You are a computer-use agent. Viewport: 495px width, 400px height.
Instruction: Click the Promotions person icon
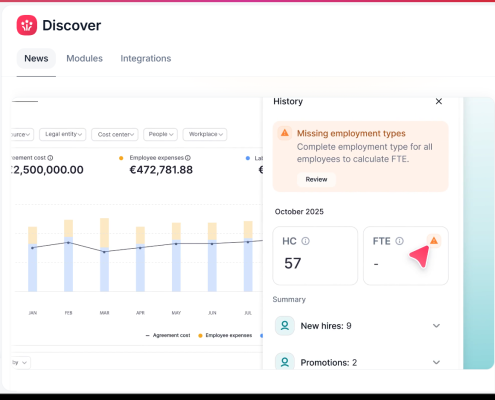tap(285, 362)
